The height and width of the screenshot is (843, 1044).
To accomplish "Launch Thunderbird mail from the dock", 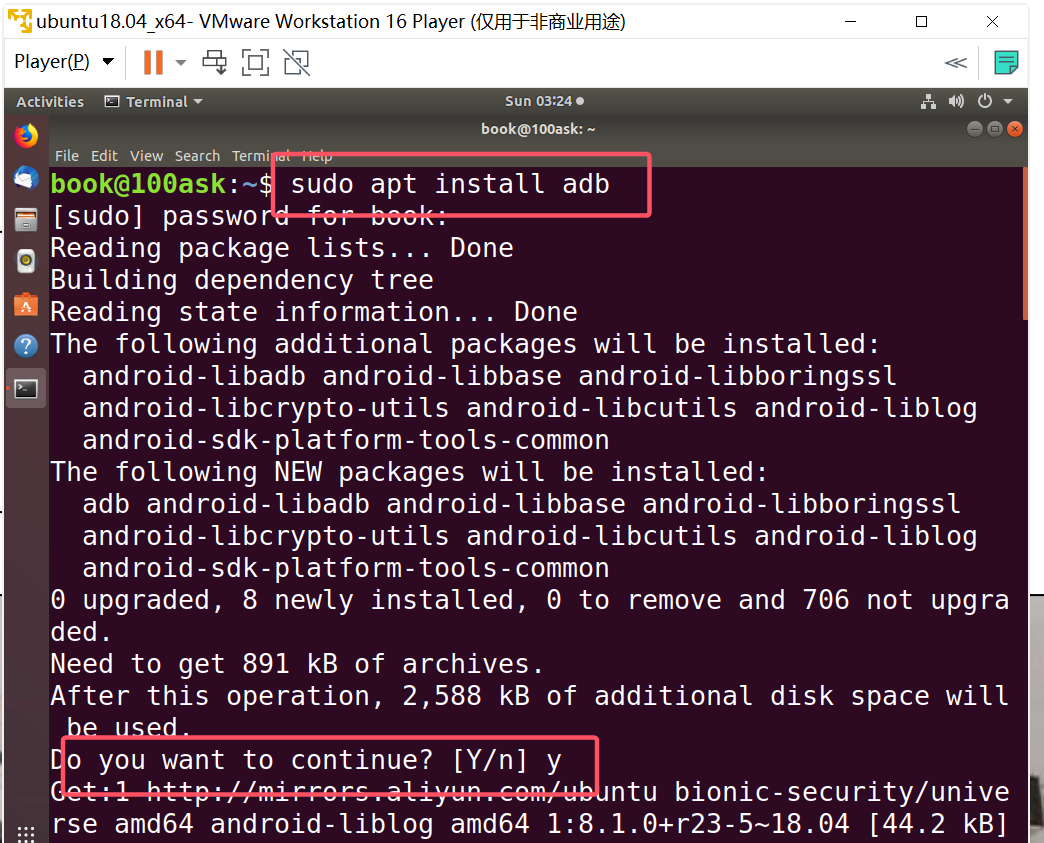I will [x=26, y=178].
